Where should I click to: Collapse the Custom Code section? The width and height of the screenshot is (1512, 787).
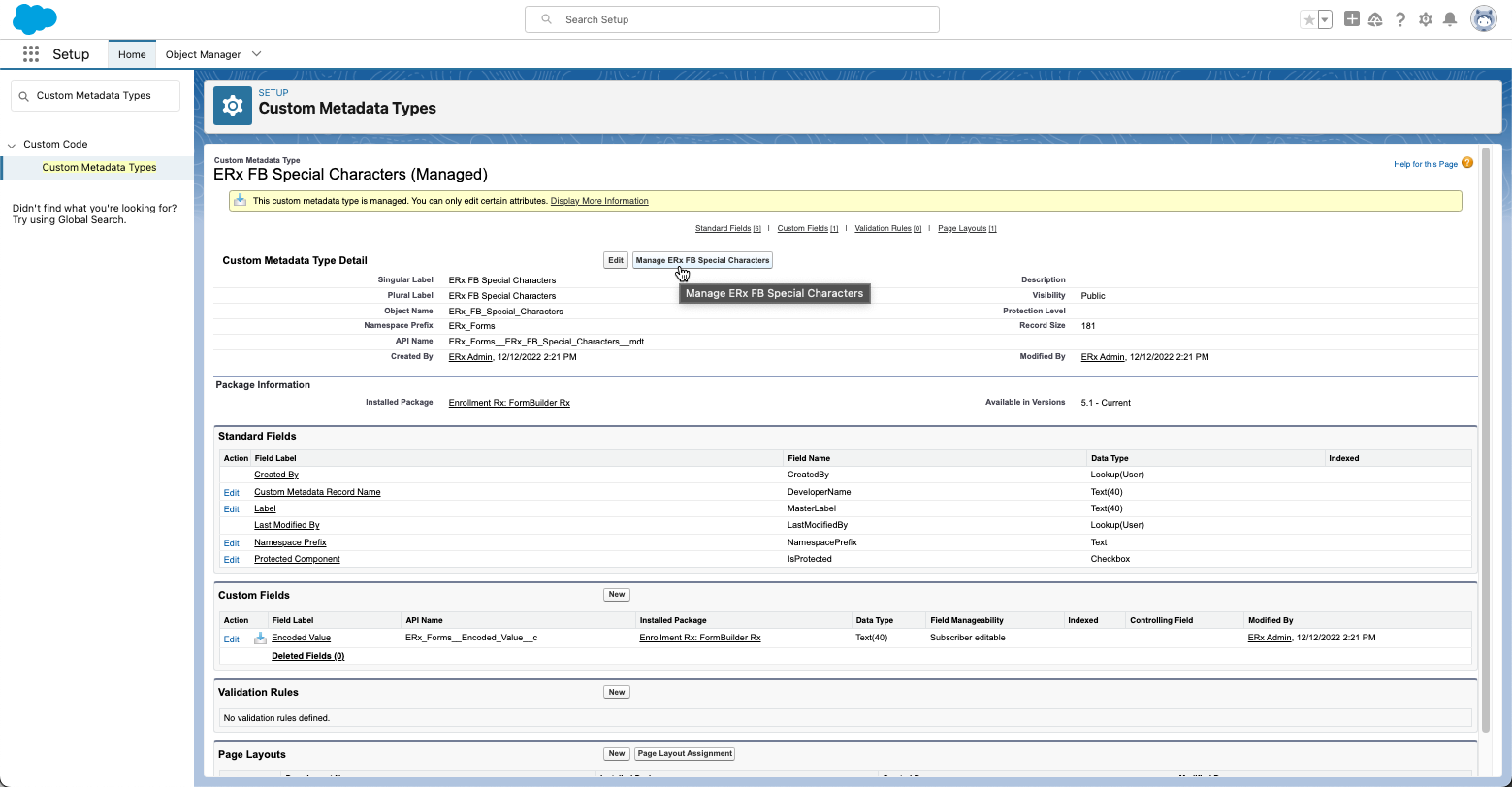[12, 145]
